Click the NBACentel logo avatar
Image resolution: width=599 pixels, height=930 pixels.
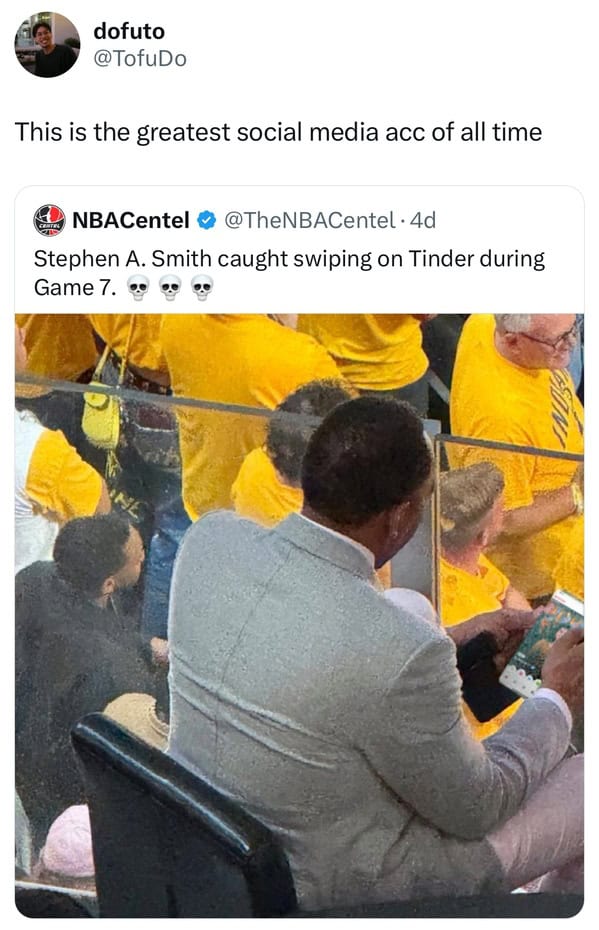click(49, 221)
